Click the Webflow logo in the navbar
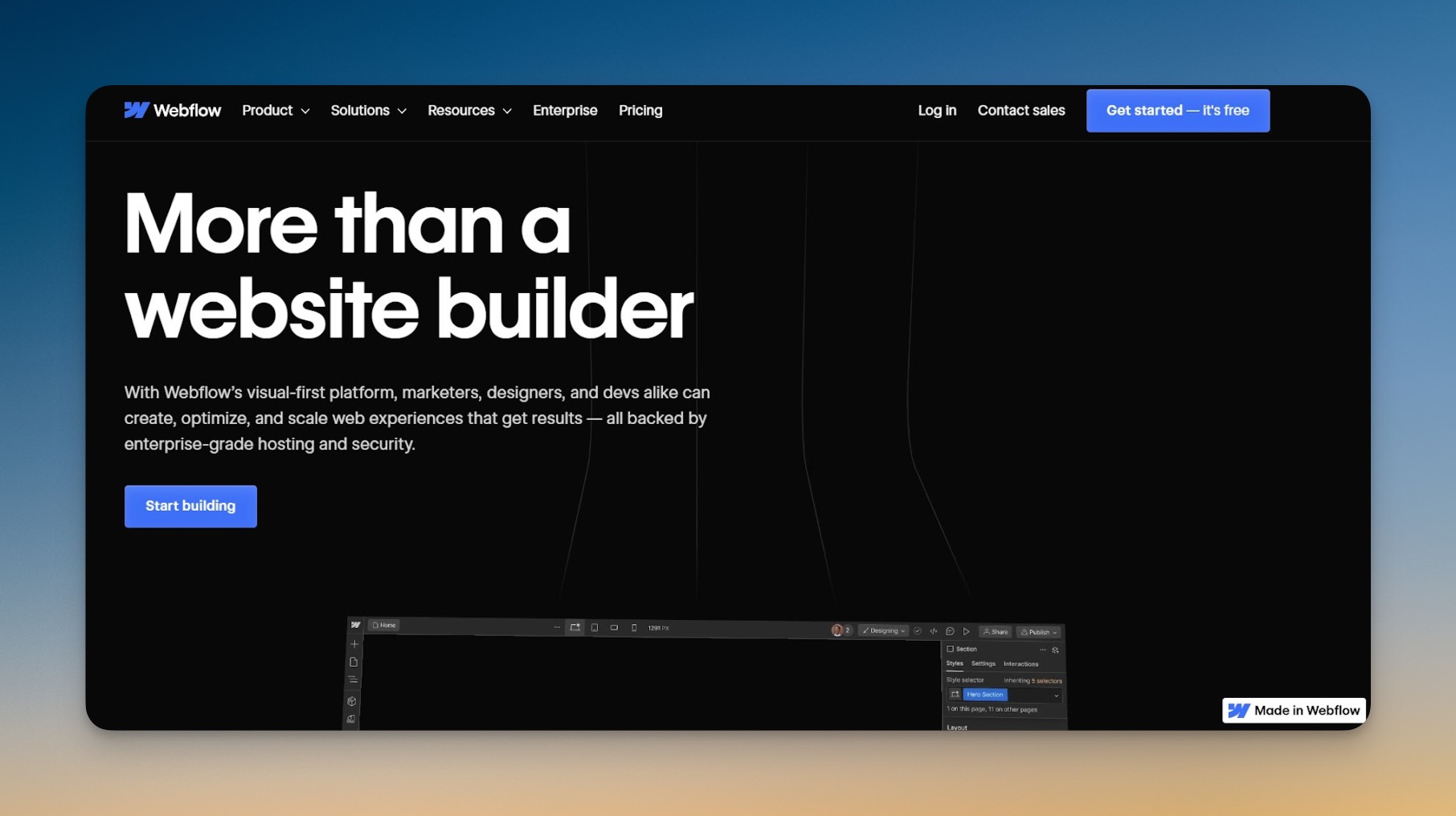The image size is (1456, 816). (x=172, y=110)
